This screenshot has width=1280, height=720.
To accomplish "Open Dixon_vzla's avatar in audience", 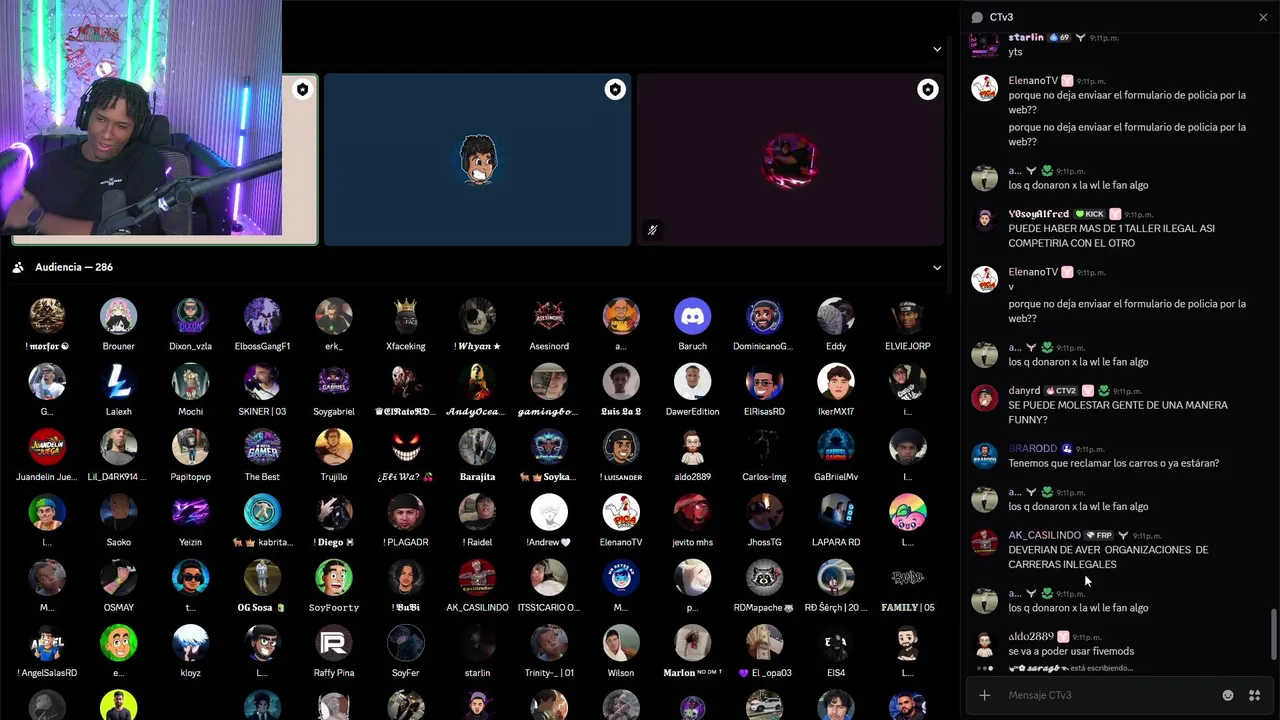I will [x=190, y=316].
